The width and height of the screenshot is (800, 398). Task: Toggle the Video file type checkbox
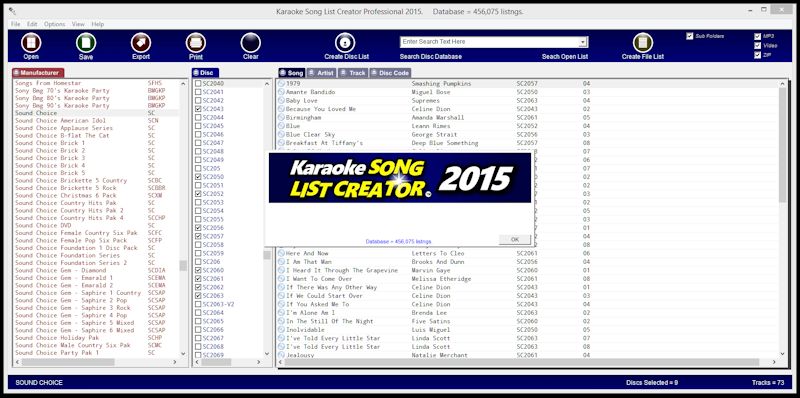(757, 45)
